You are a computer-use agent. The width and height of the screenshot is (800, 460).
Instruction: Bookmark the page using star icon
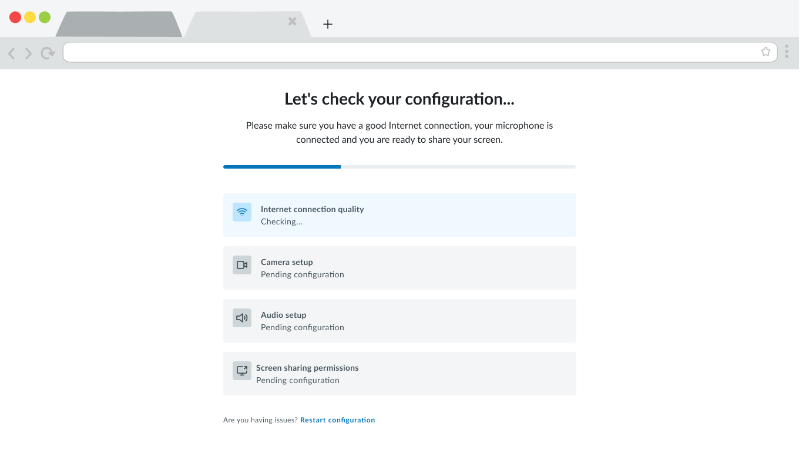tap(765, 52)
